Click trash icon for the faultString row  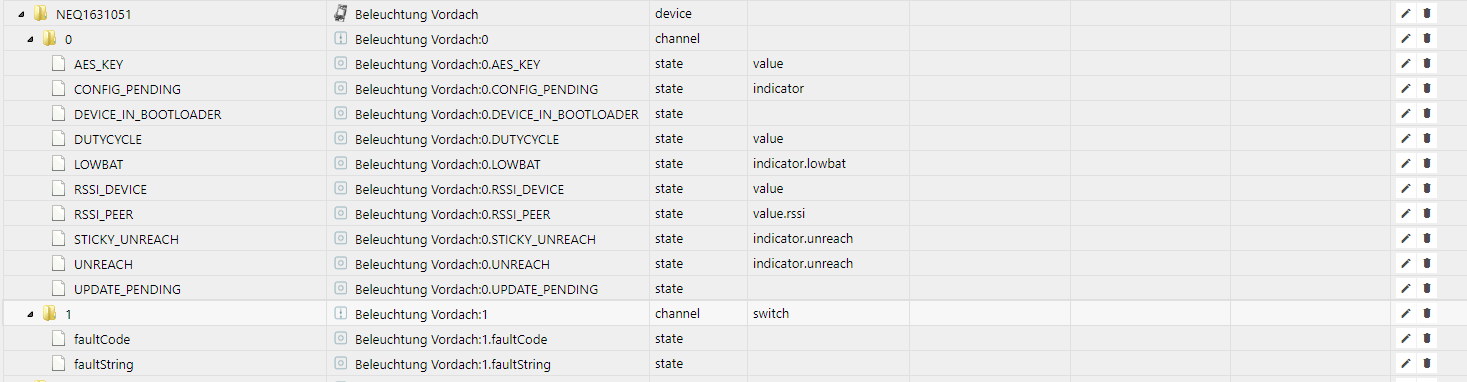(1427, 364)
